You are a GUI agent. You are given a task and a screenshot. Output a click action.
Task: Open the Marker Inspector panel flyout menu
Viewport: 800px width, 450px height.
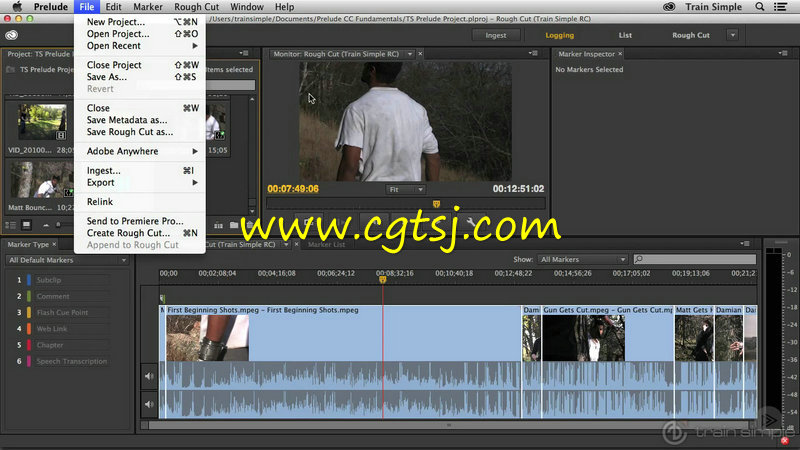click(x=783, y=53)
